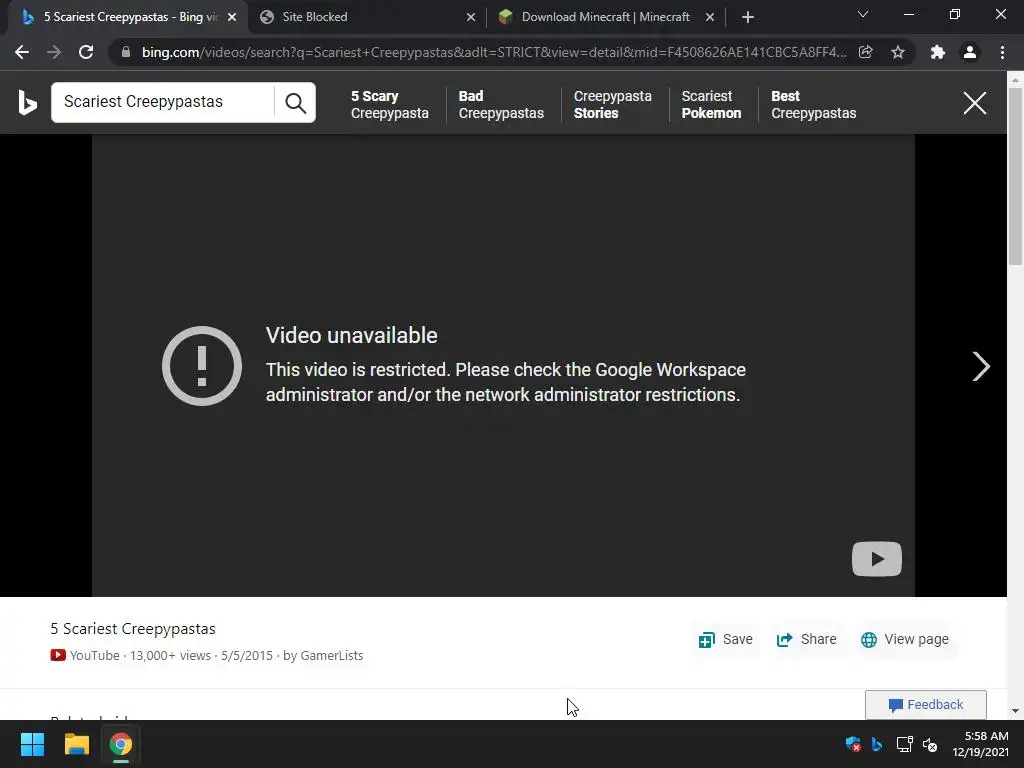Open a new browser tab
1024x768 pixels.
click(x=748, y=17)
